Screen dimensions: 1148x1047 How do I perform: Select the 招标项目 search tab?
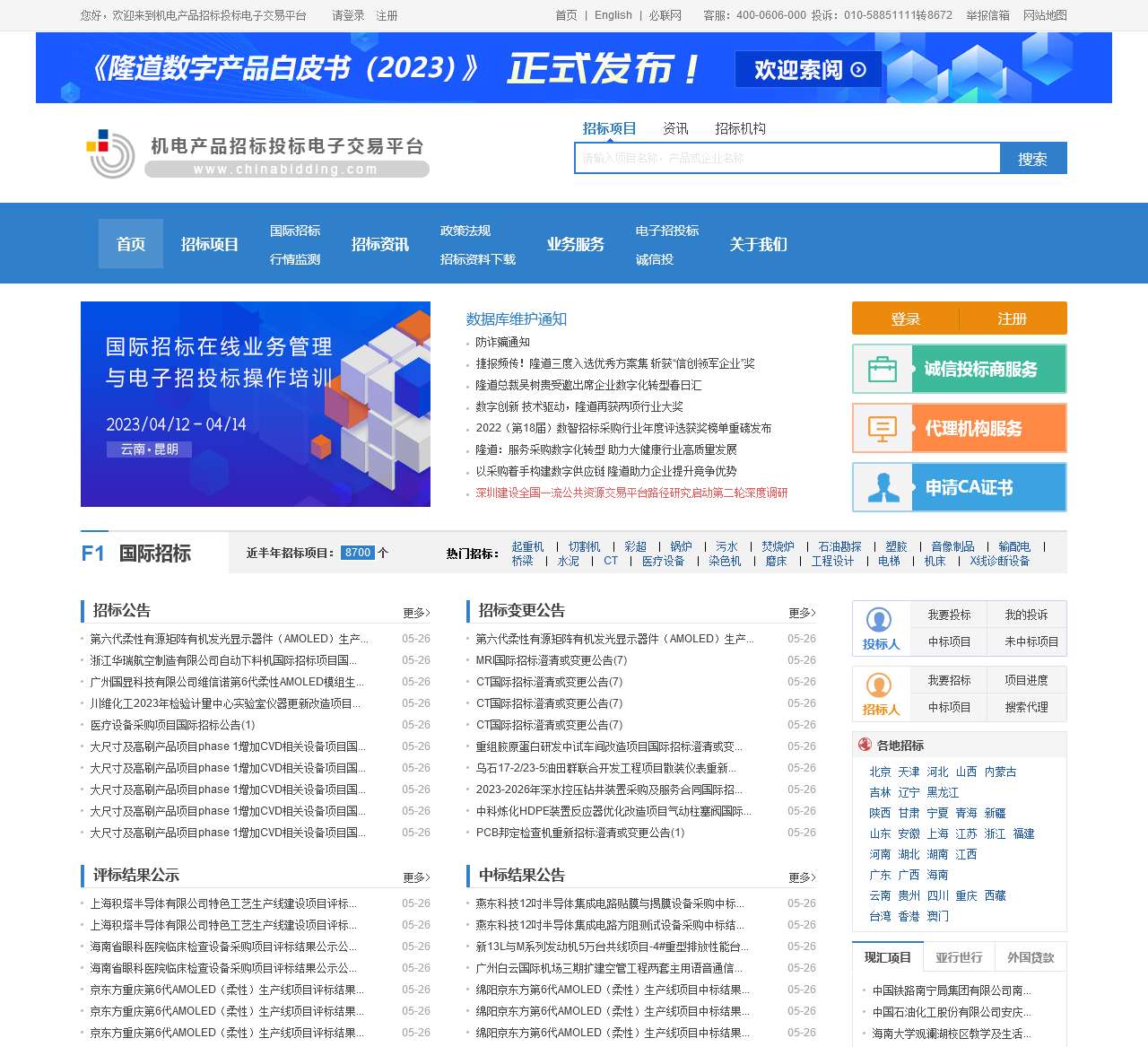pyautogui.click(x=609, y=128)
